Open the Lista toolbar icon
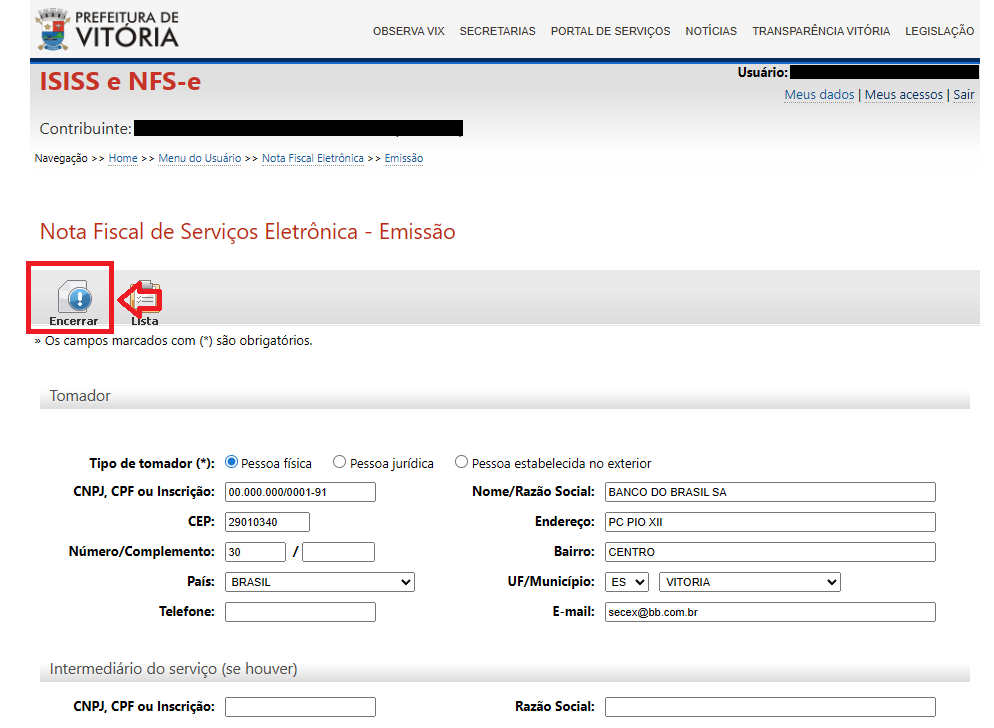 146,302
